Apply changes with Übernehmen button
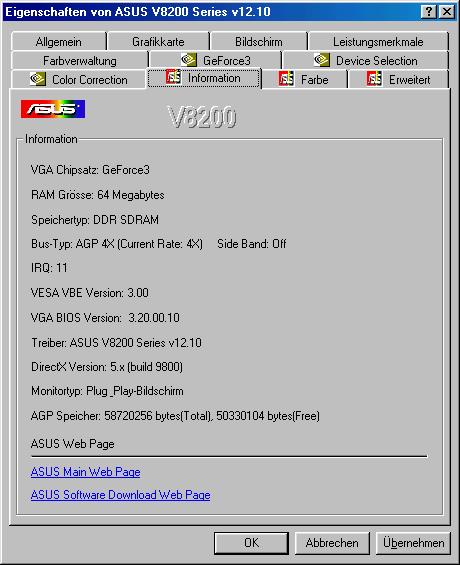 pos(413,543)
